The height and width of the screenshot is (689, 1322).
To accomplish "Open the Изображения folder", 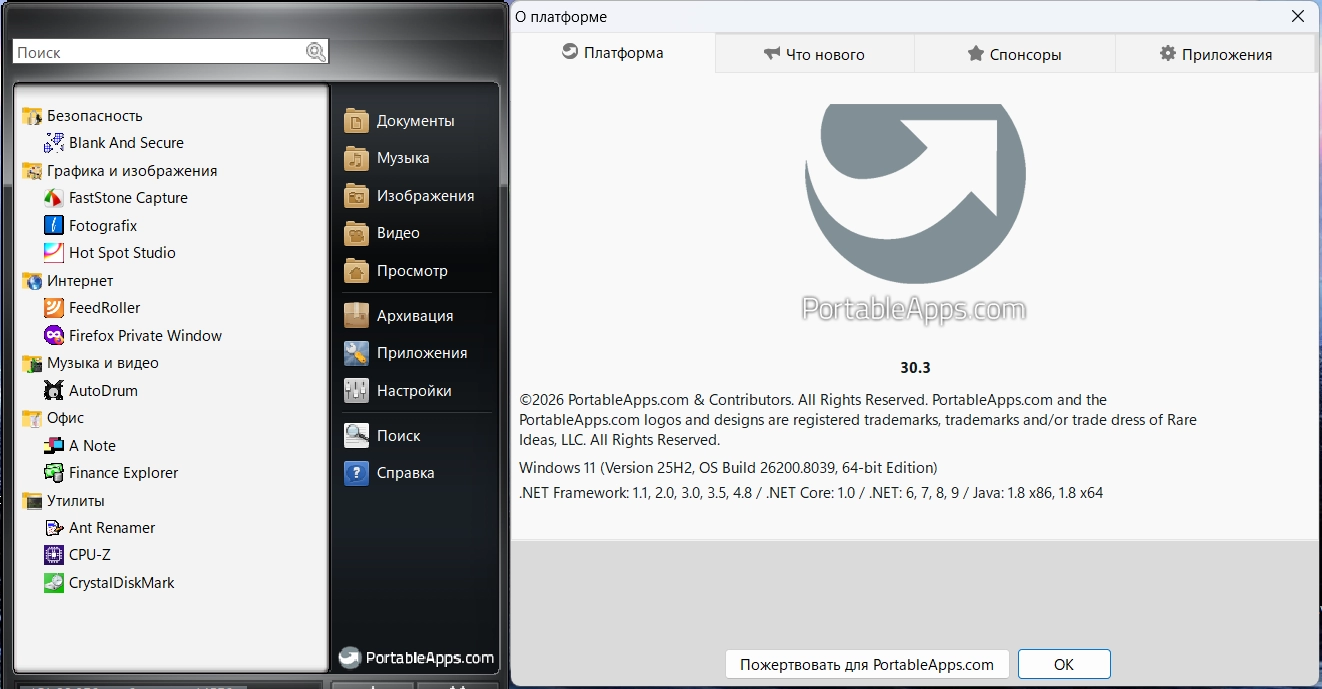I will click(409, 196).
